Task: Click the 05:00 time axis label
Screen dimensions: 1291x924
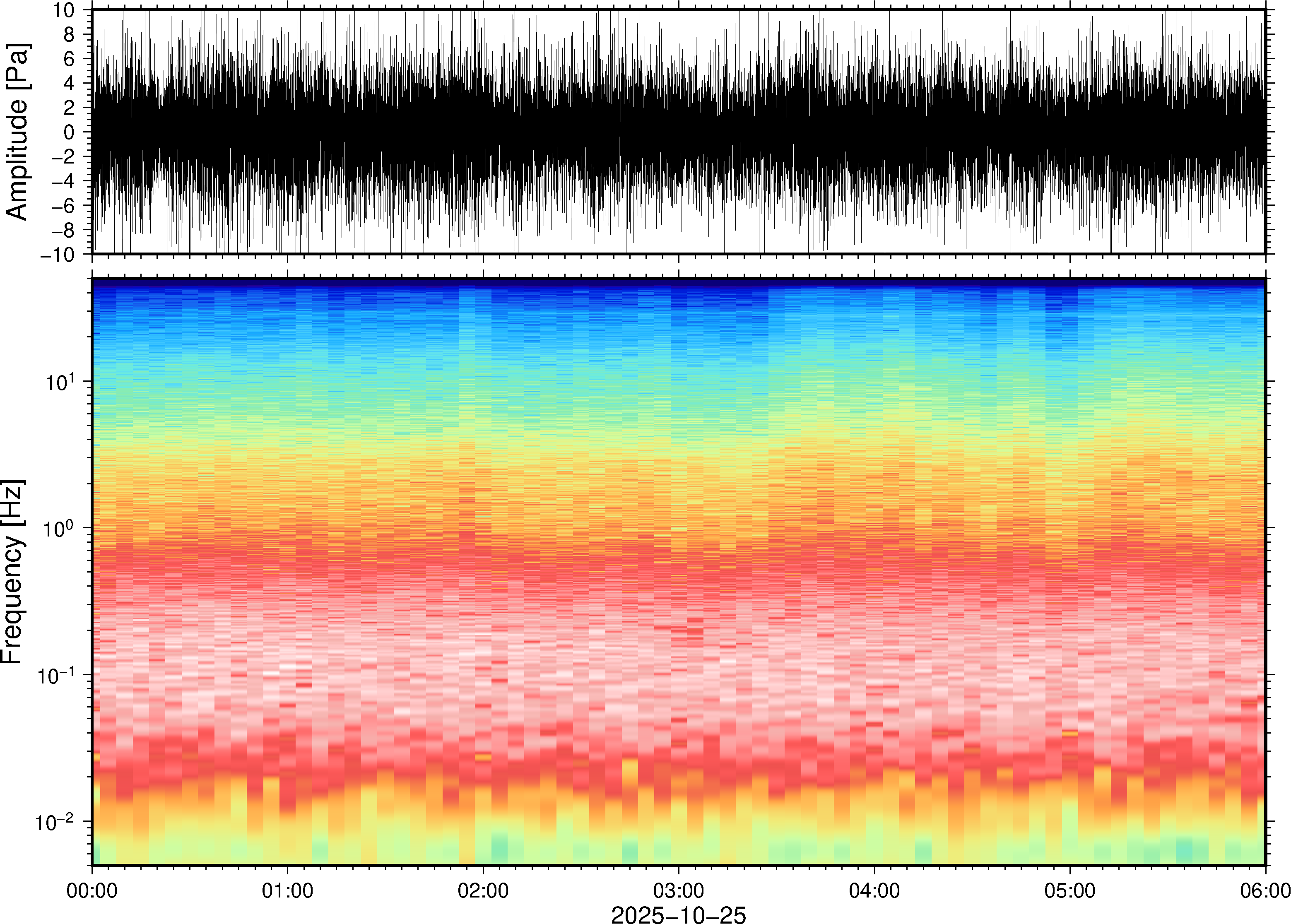Action: [1069, 890]
